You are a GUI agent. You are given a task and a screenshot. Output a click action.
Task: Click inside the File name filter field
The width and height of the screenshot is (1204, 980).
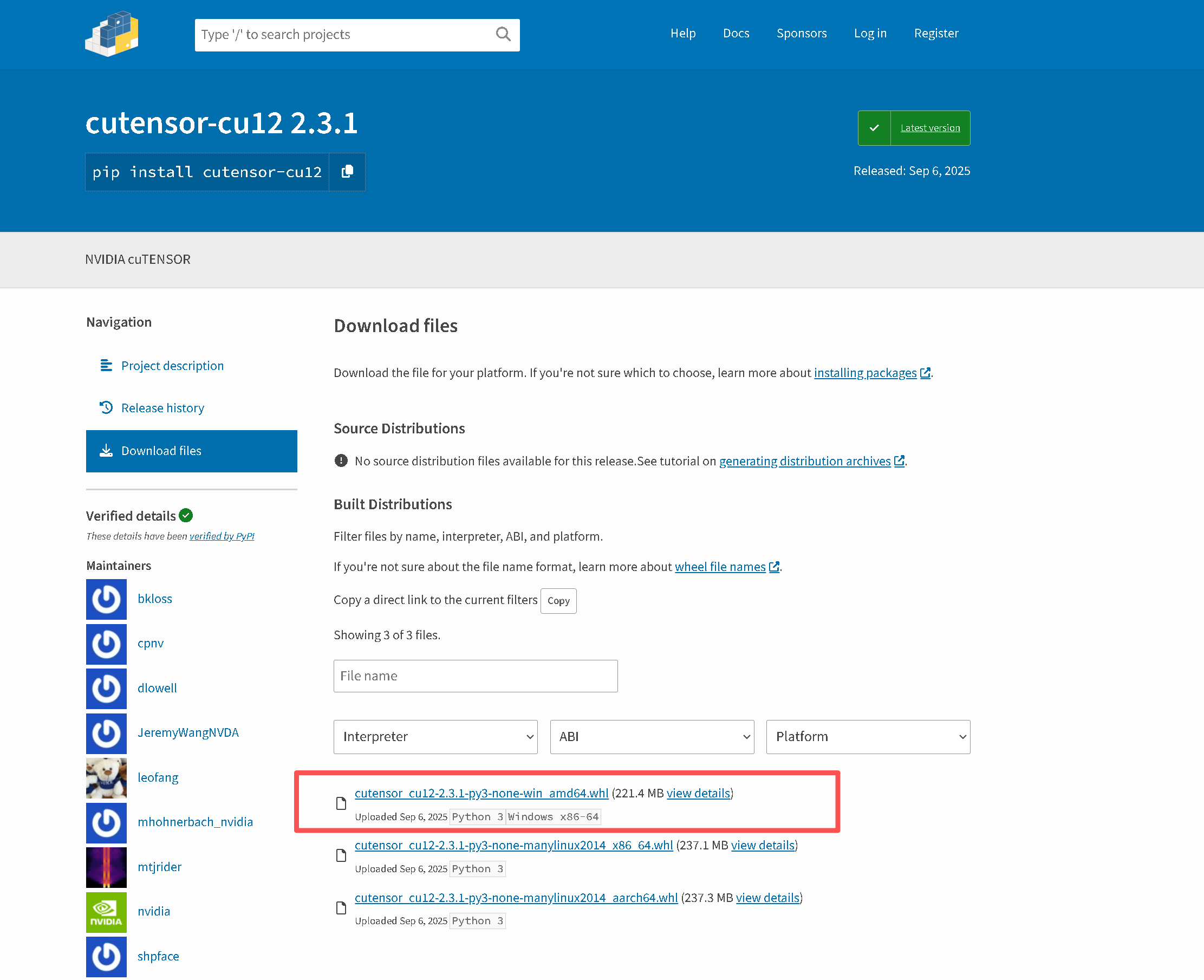click(476, 676)
